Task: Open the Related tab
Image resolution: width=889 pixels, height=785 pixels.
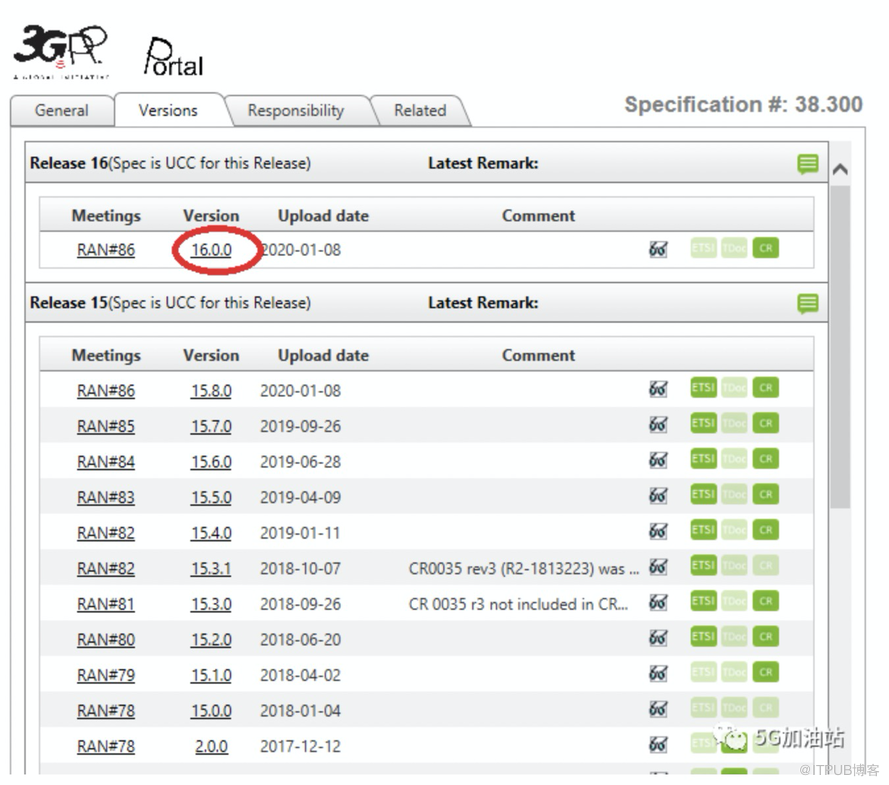Action: point(420,111)
